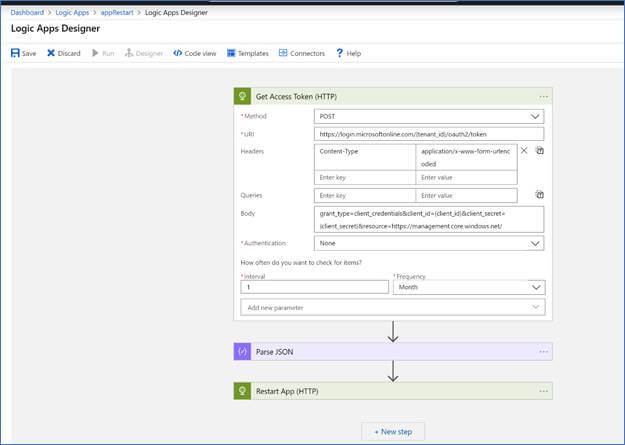Click the URI input field

(x=429, y=134)
